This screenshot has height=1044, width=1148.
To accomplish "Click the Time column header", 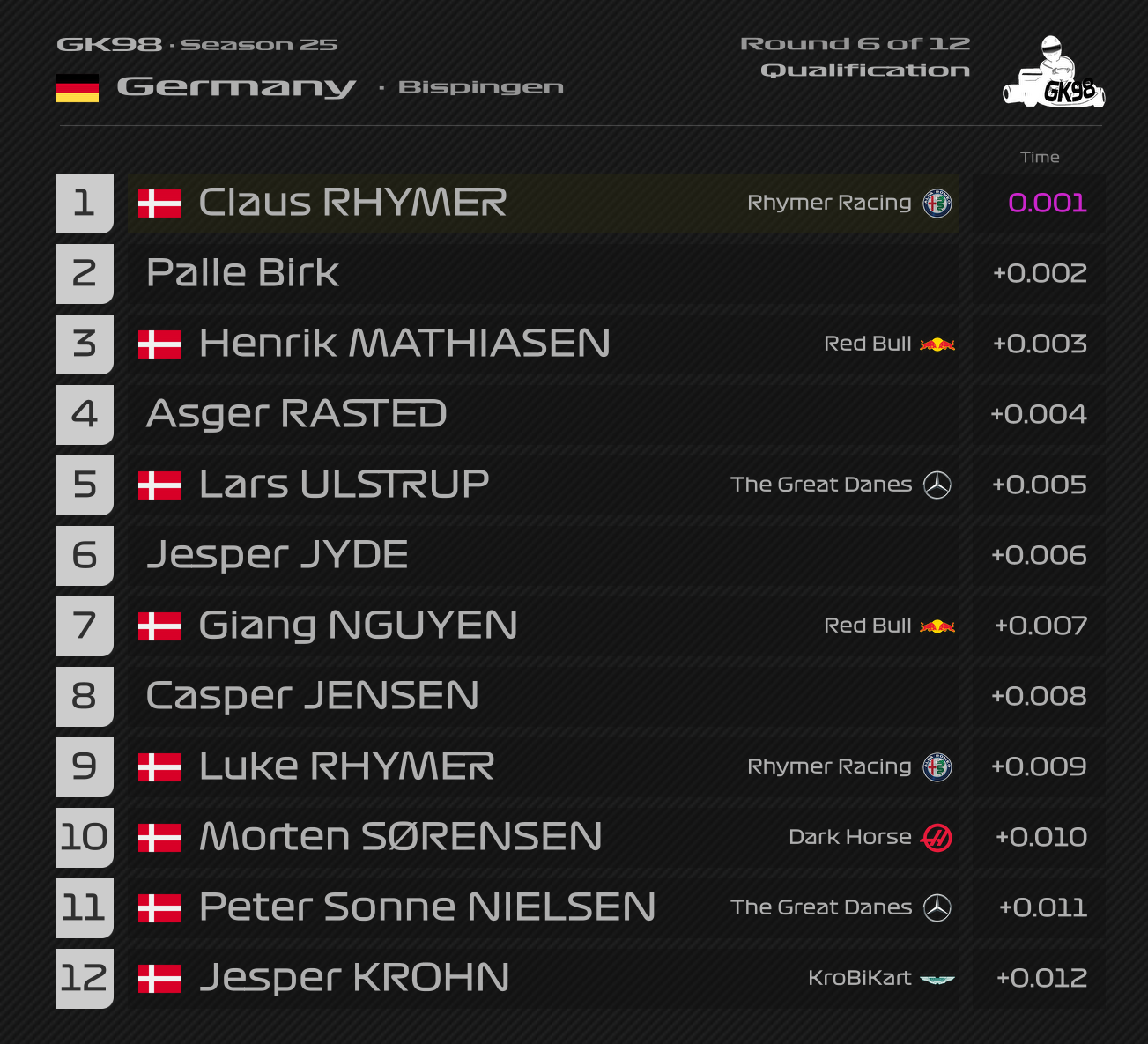I will 1040,157.
